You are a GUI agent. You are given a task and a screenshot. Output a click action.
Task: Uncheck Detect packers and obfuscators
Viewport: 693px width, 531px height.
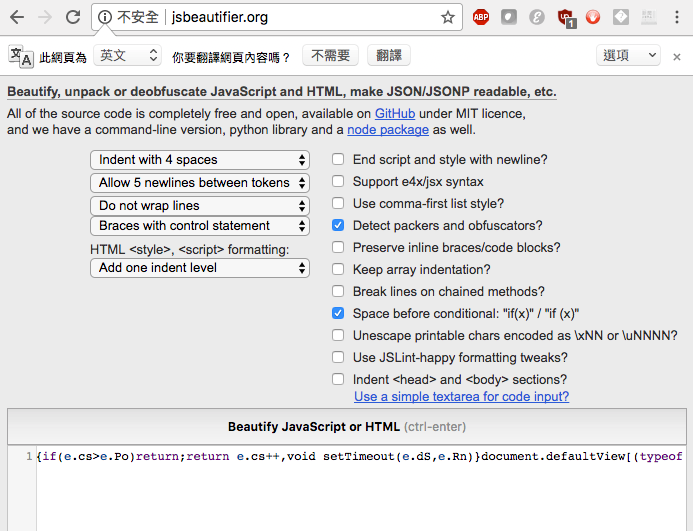point(338,225)
